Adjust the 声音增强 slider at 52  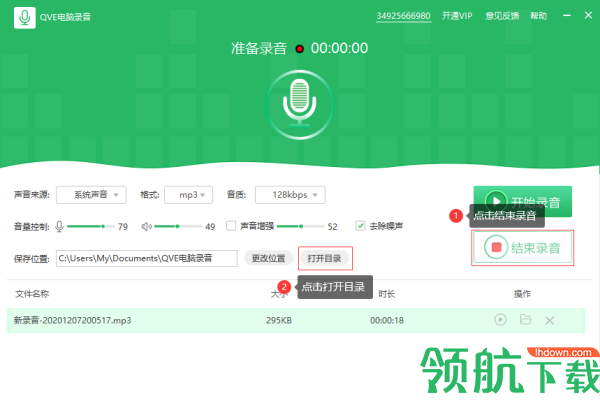pos(300,227)
